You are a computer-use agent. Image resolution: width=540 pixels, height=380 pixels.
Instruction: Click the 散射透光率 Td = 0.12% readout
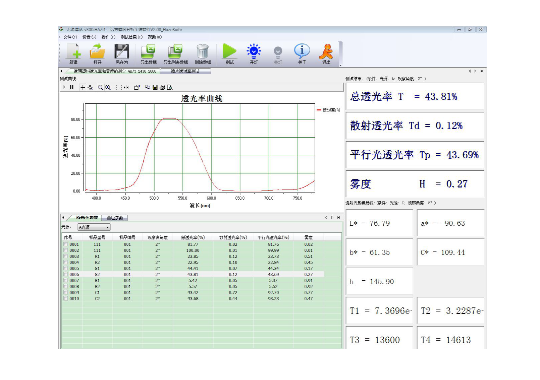click(415, 126)
